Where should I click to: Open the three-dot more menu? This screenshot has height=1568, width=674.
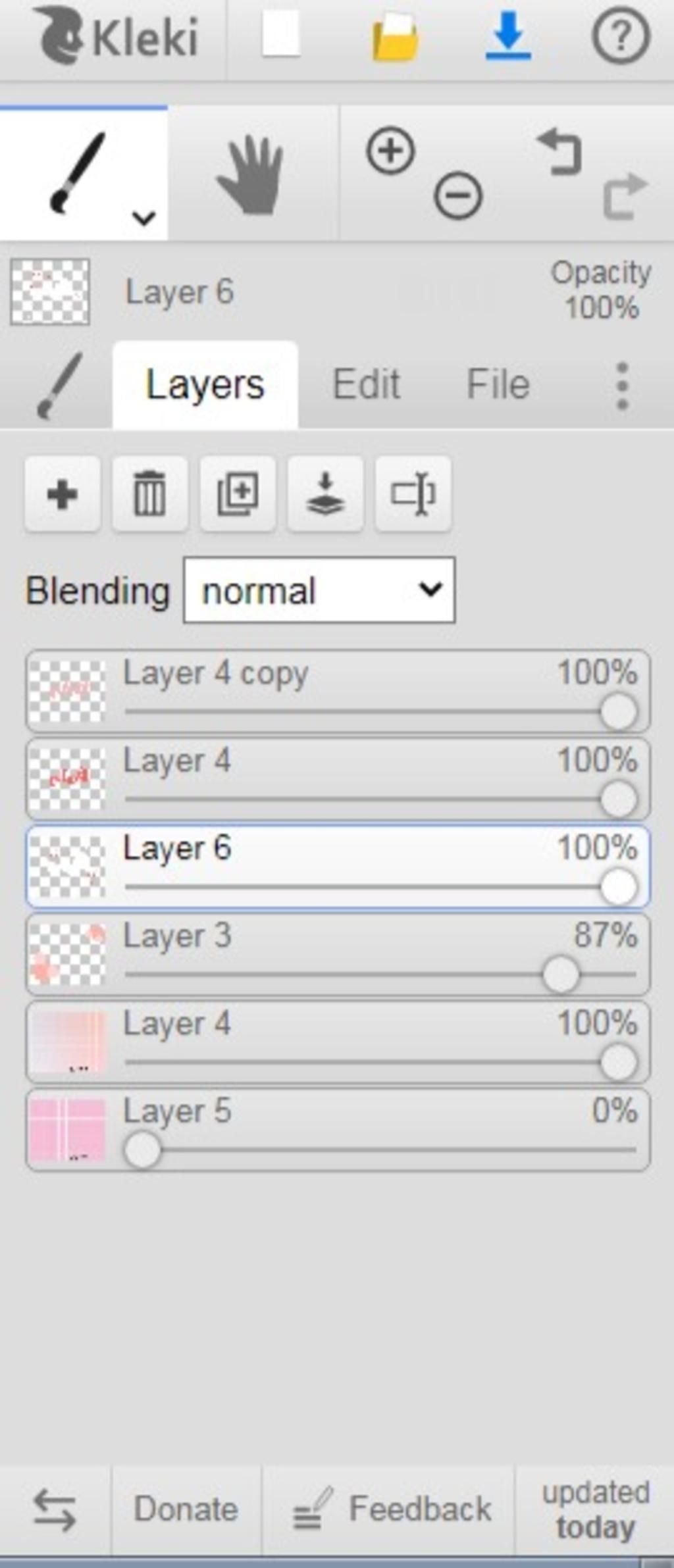pos(623,386)
